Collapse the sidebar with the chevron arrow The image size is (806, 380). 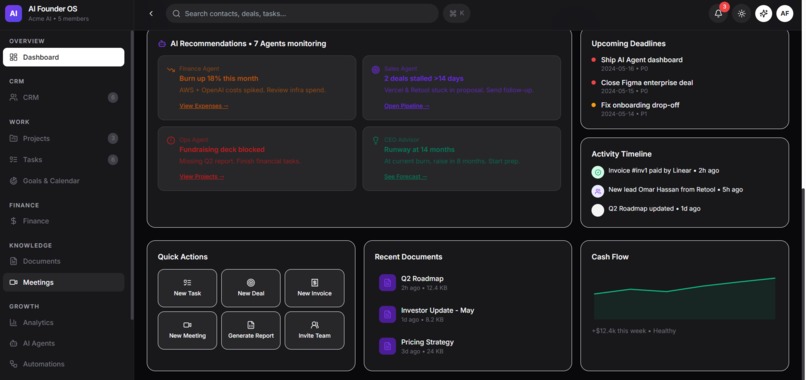click(x=151, y=13)
